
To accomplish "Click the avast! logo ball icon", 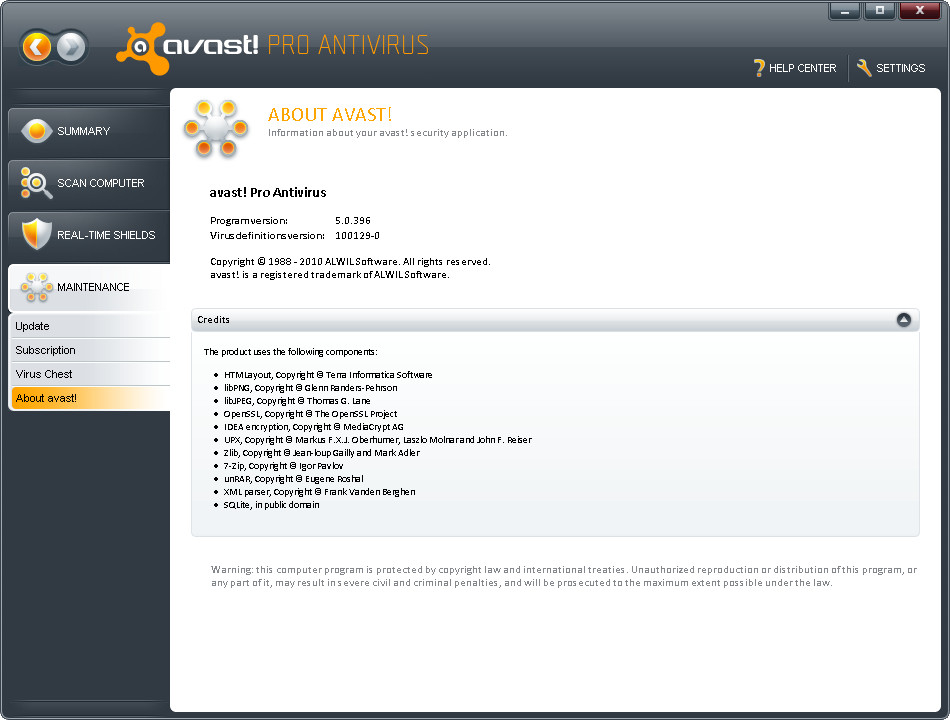I will [x=140, y=47].
